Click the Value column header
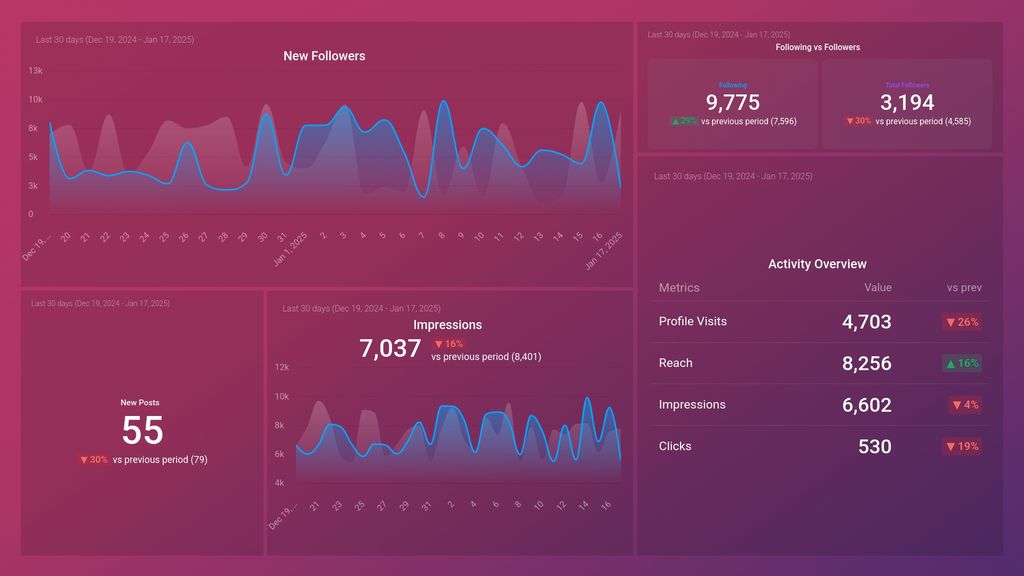This screenshot has height=576, width=1024. click(878, 287)
